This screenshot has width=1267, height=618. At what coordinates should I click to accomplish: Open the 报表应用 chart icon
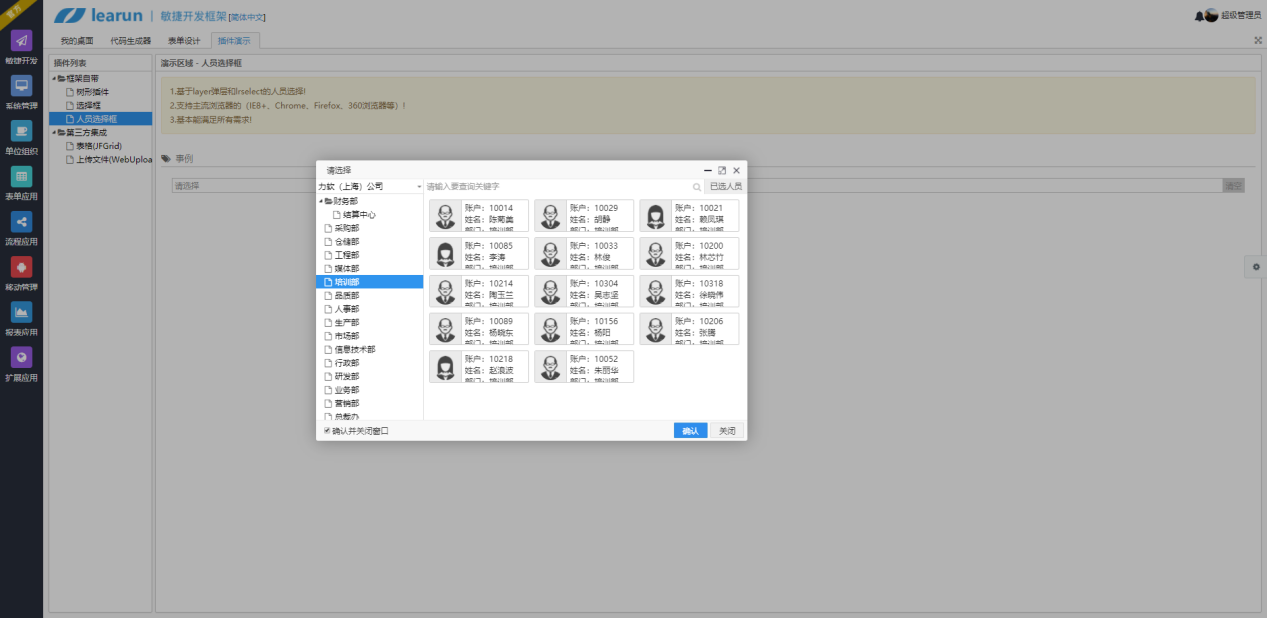coord(21,312)
